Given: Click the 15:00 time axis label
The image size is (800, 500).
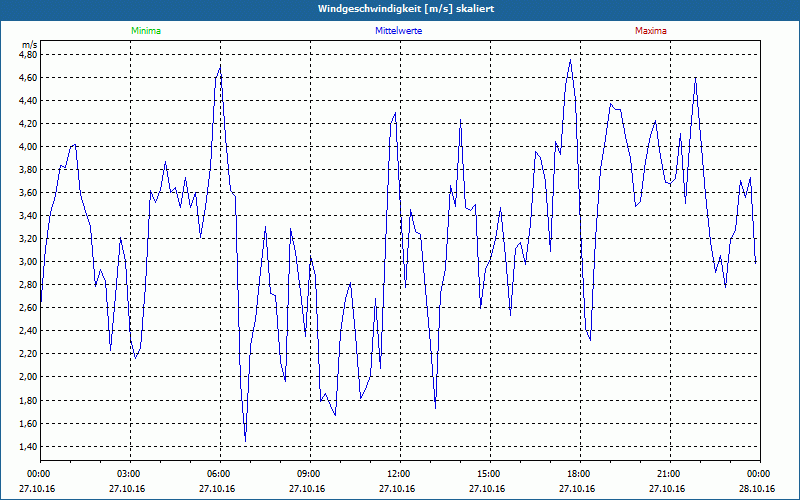Looking at the screenshot, I should (x=490, y=474).
